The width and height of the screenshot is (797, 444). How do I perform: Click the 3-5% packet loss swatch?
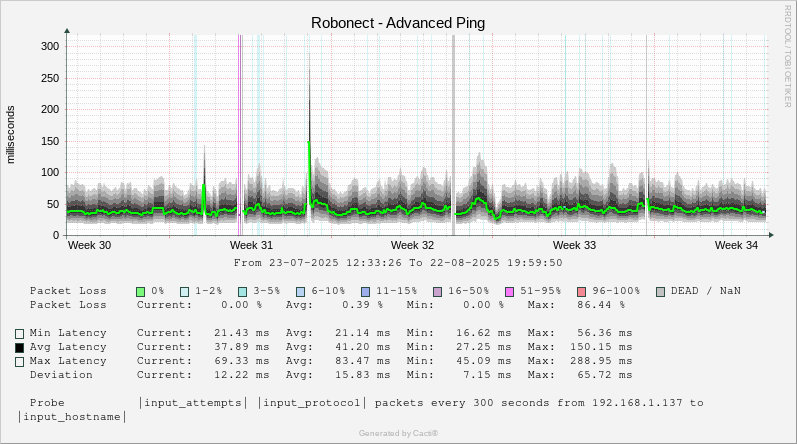pos(243,292)
